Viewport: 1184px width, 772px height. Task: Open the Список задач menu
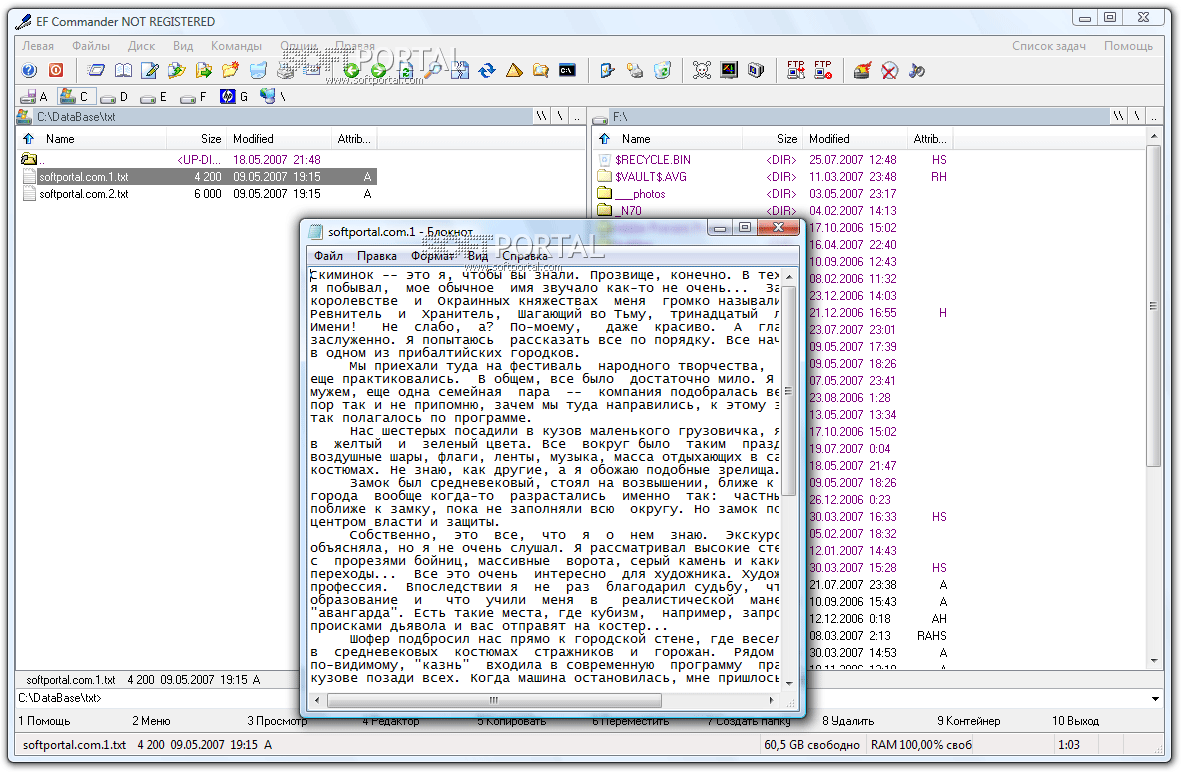pyautogui.click(x=1048, y=46)
